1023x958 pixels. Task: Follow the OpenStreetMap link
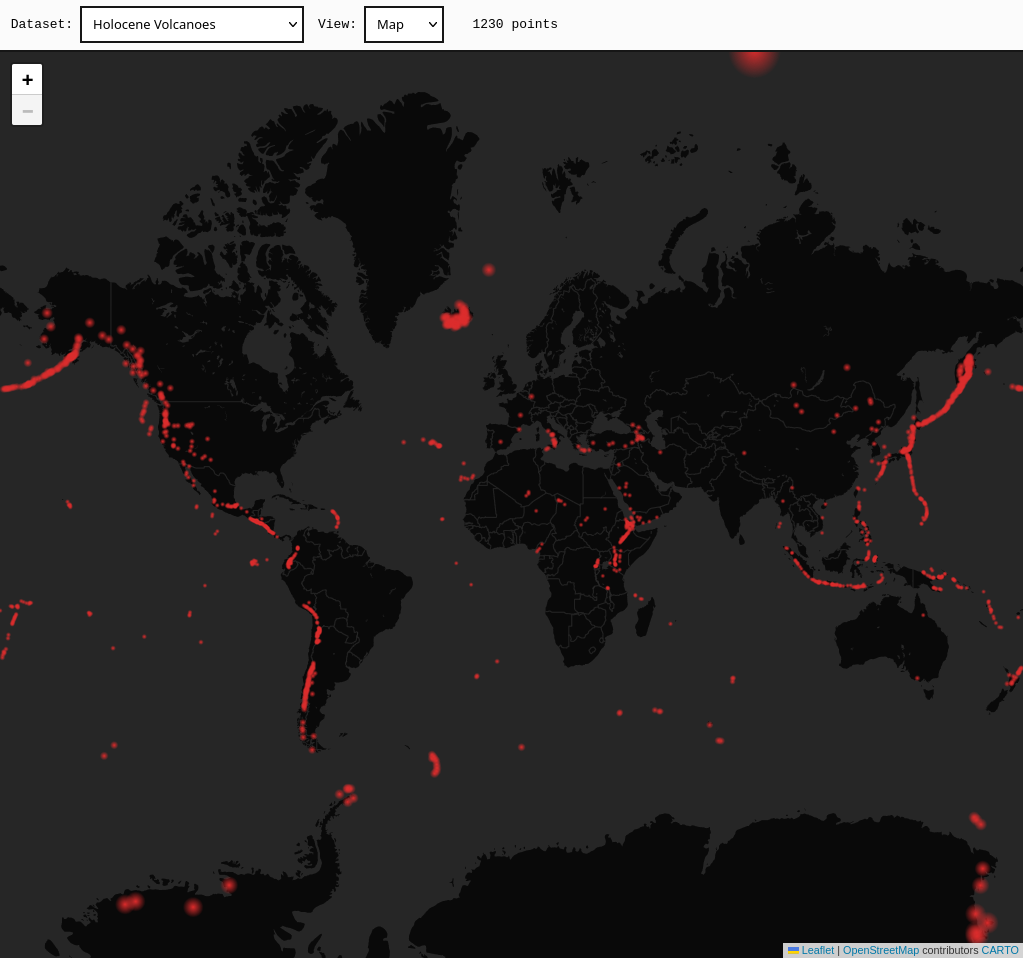(x=880, y=950)
